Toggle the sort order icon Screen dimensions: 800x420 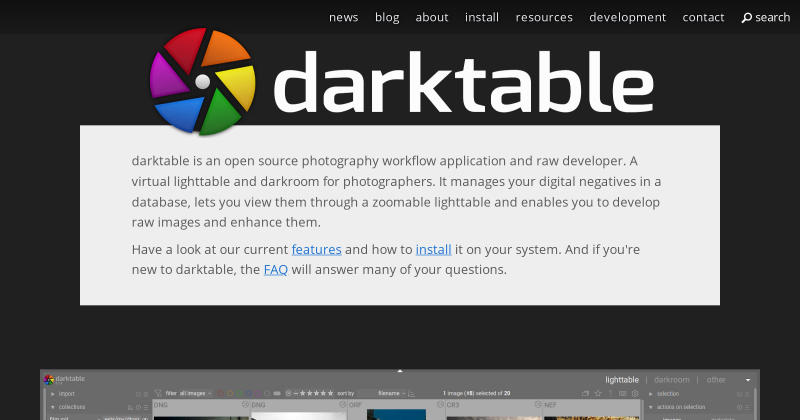[411, 394]
